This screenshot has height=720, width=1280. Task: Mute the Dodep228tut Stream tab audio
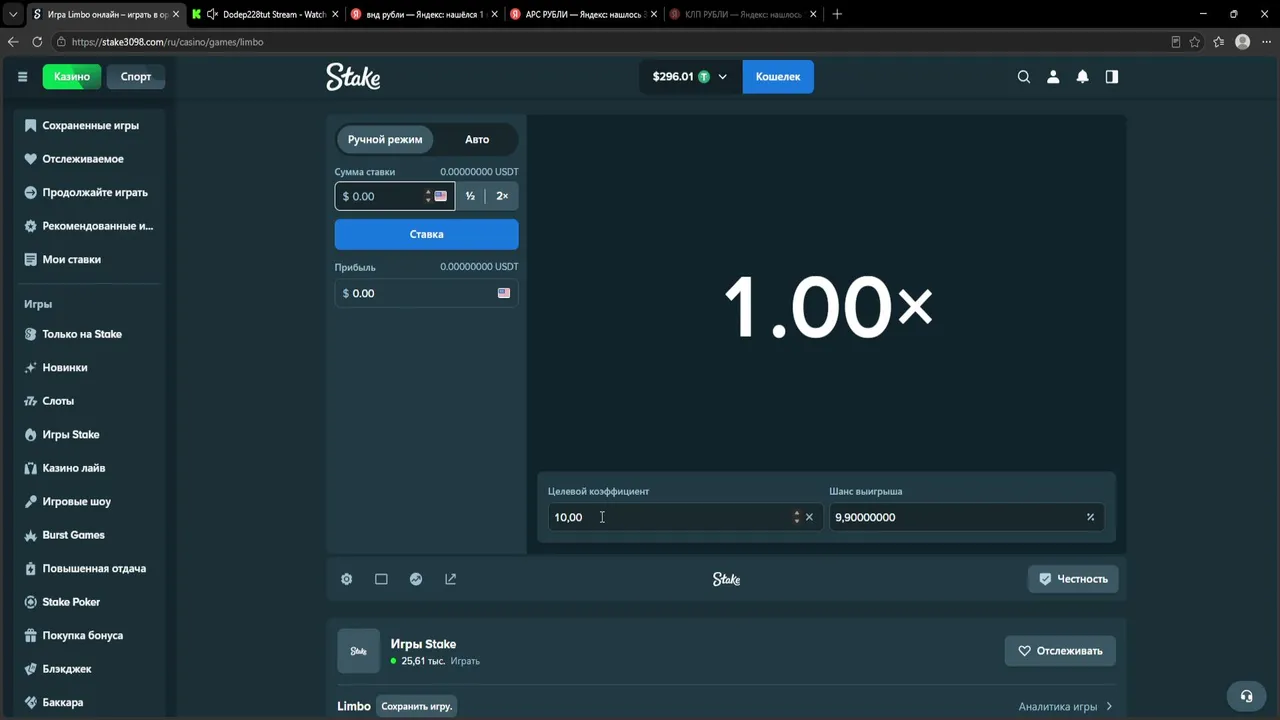(212, 14)
